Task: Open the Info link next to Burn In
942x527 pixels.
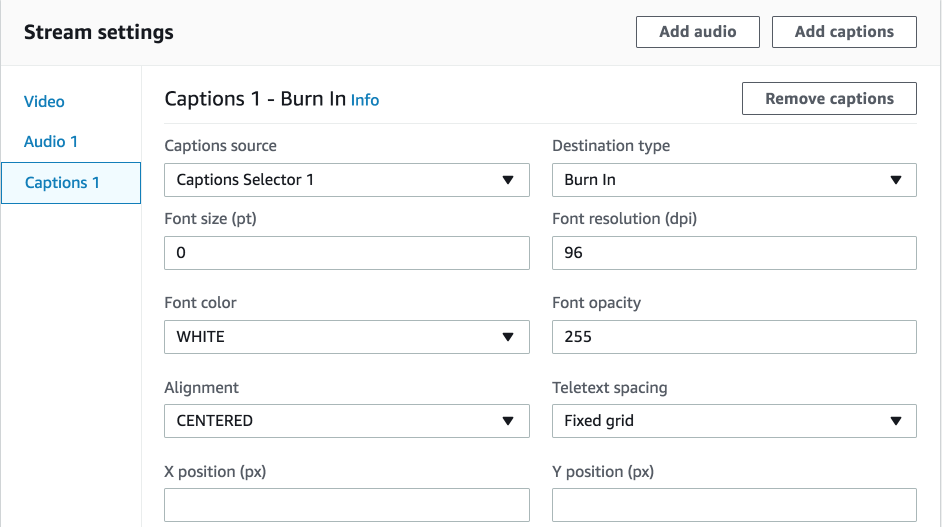Action: (x=365, y=100)
